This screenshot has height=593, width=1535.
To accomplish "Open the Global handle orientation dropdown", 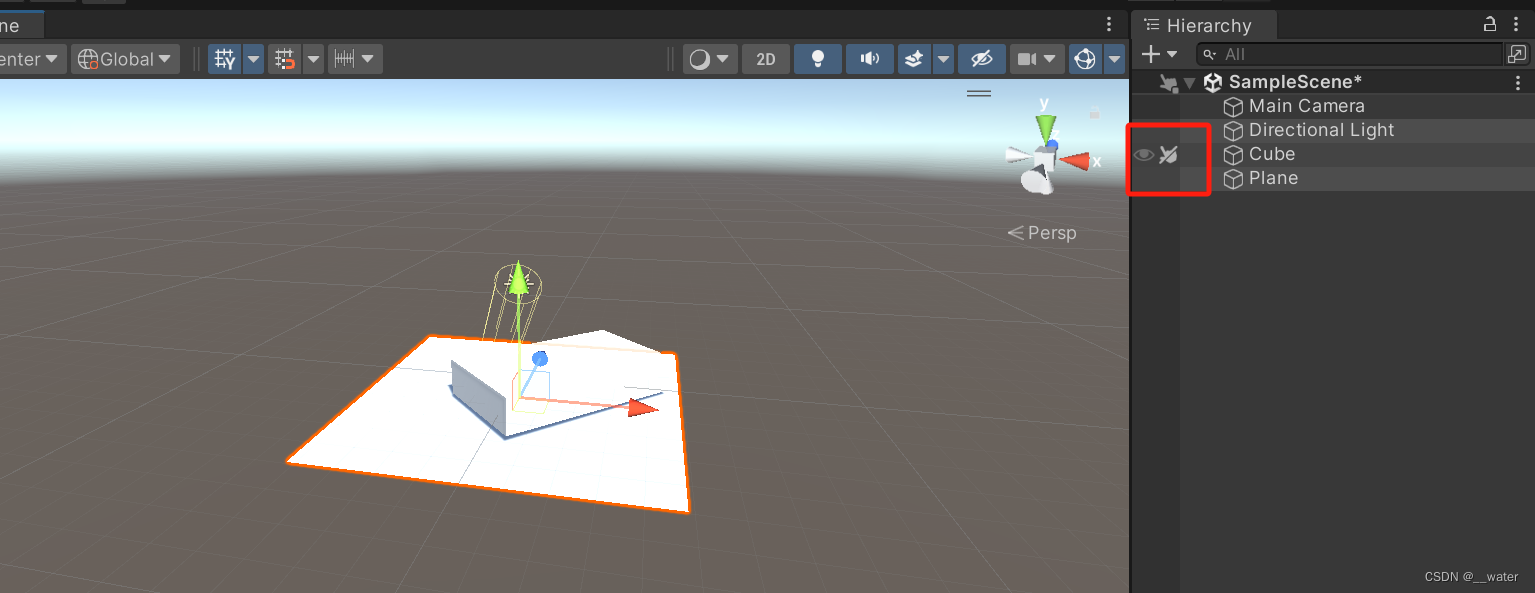I will point(124,58).
